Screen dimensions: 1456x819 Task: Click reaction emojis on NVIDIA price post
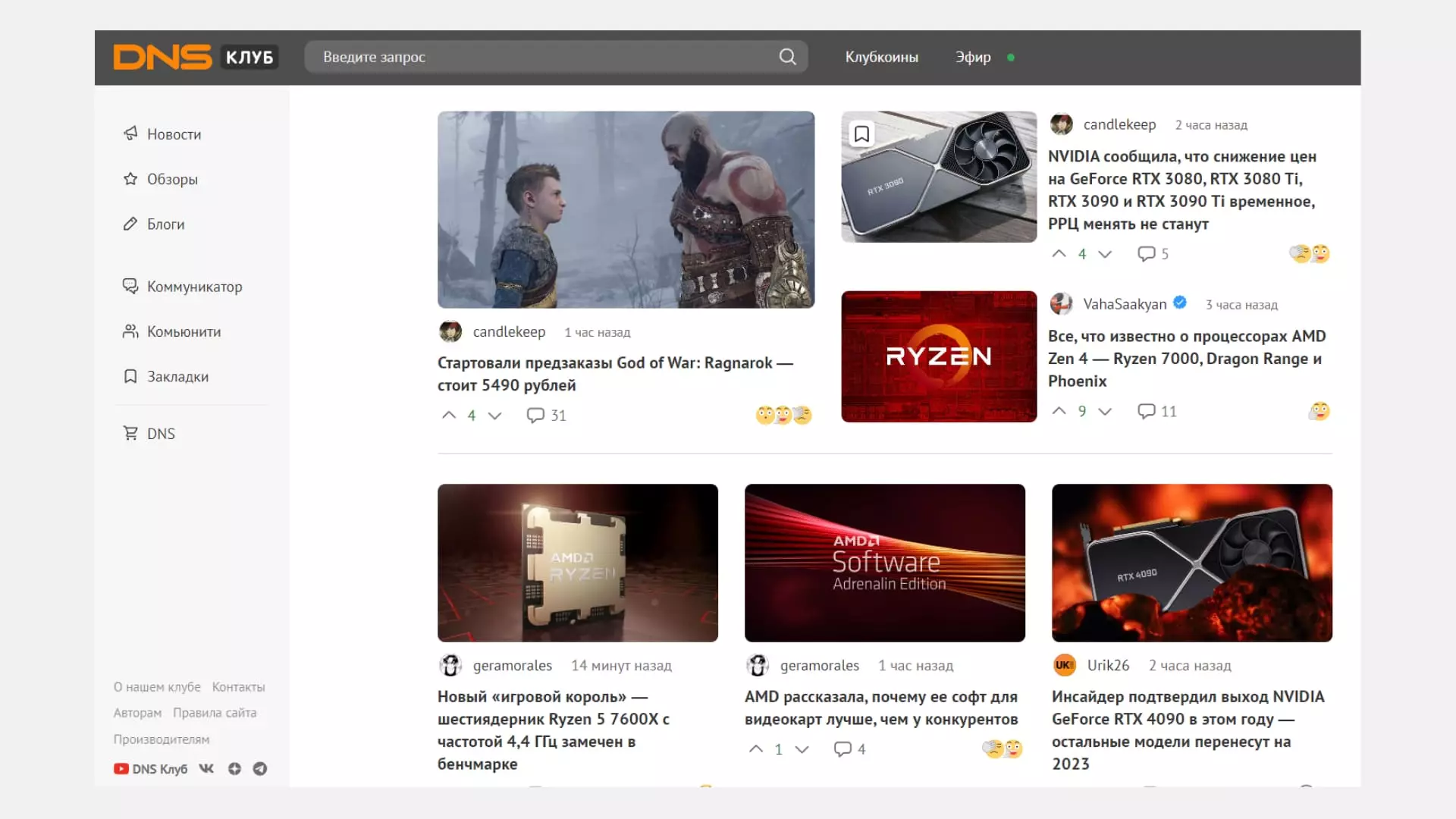(1310, 253)
